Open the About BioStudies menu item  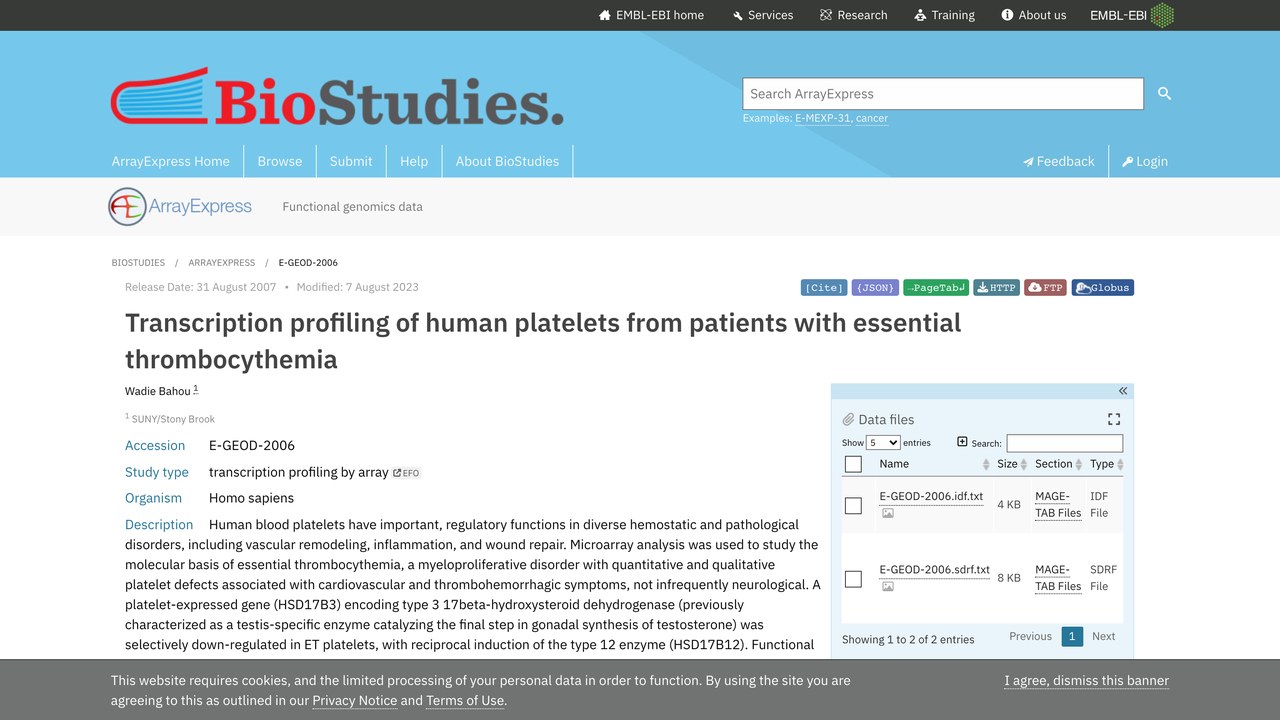click(507, 161)
